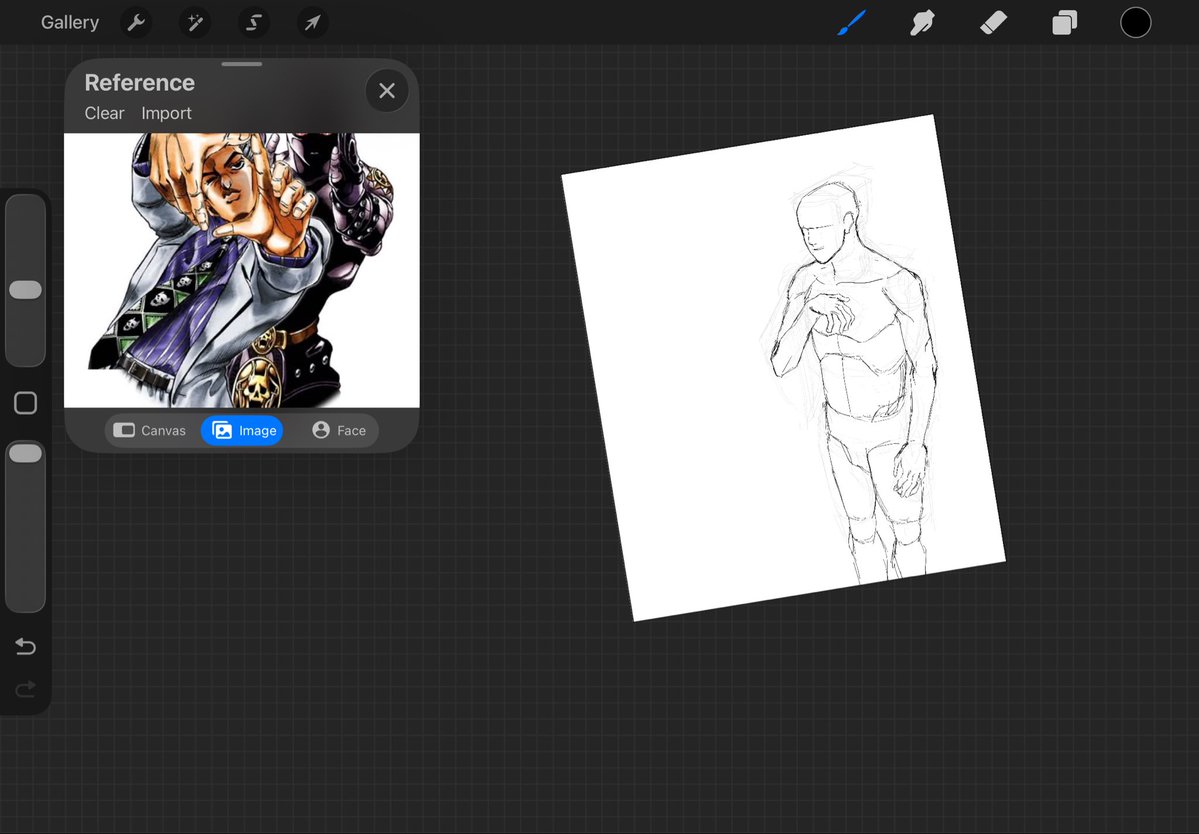
Task: Redo the last undone stroke
Action: [25, 690]
